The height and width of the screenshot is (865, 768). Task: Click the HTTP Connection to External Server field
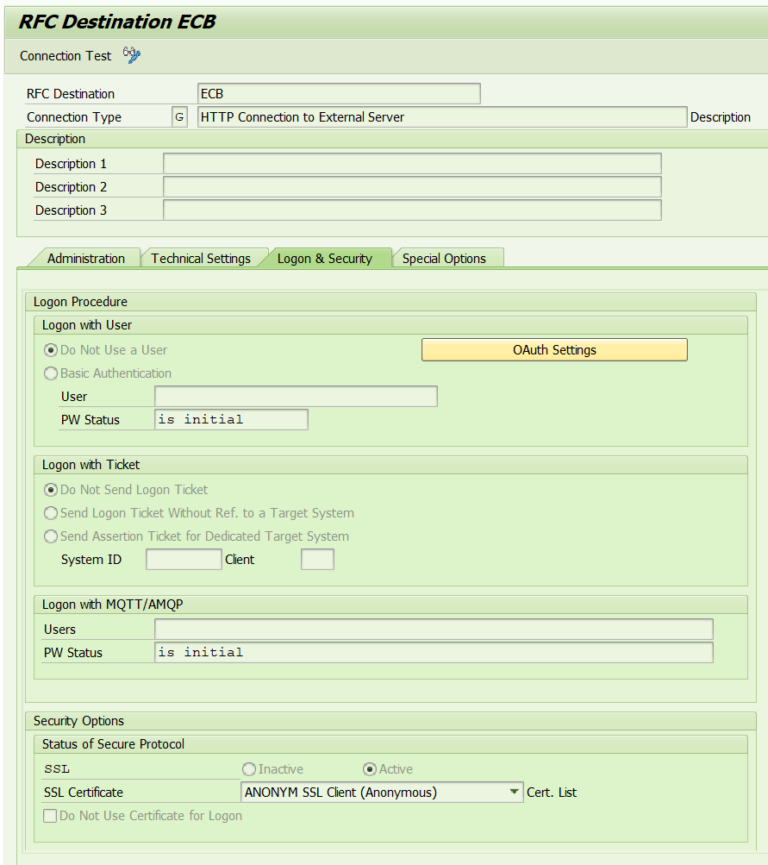pos(442,117)
